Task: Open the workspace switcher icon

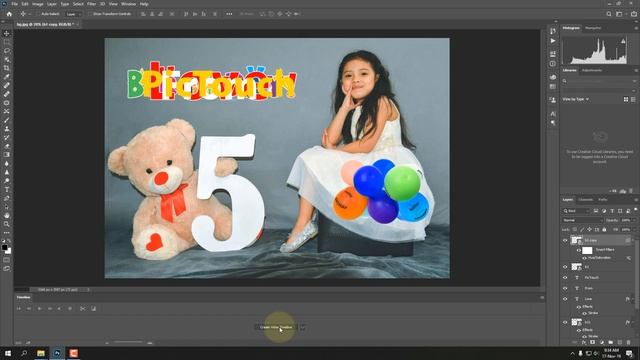Action: pos(620,14)
